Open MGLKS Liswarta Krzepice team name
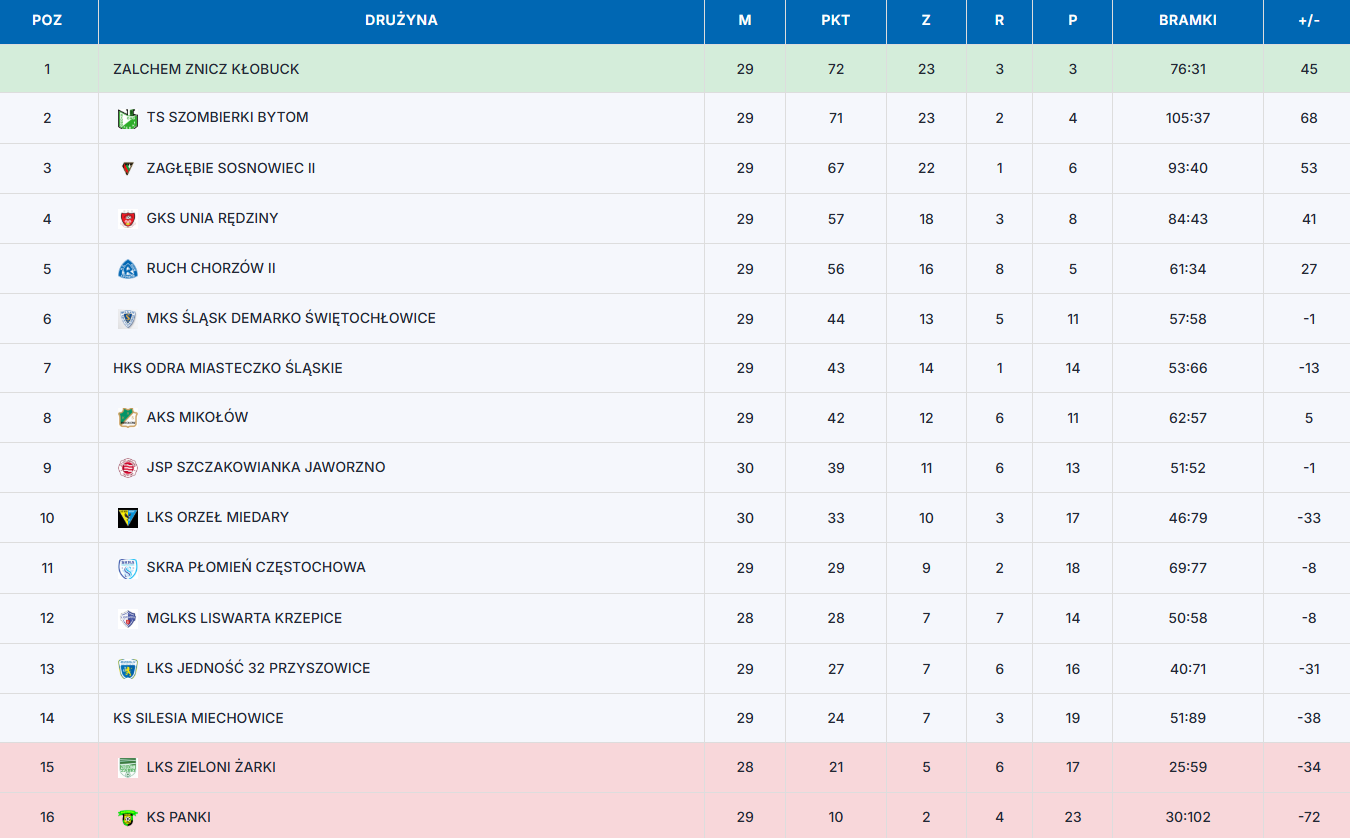The width and height of the screenshot is (1350, 838). coord(244,618)
